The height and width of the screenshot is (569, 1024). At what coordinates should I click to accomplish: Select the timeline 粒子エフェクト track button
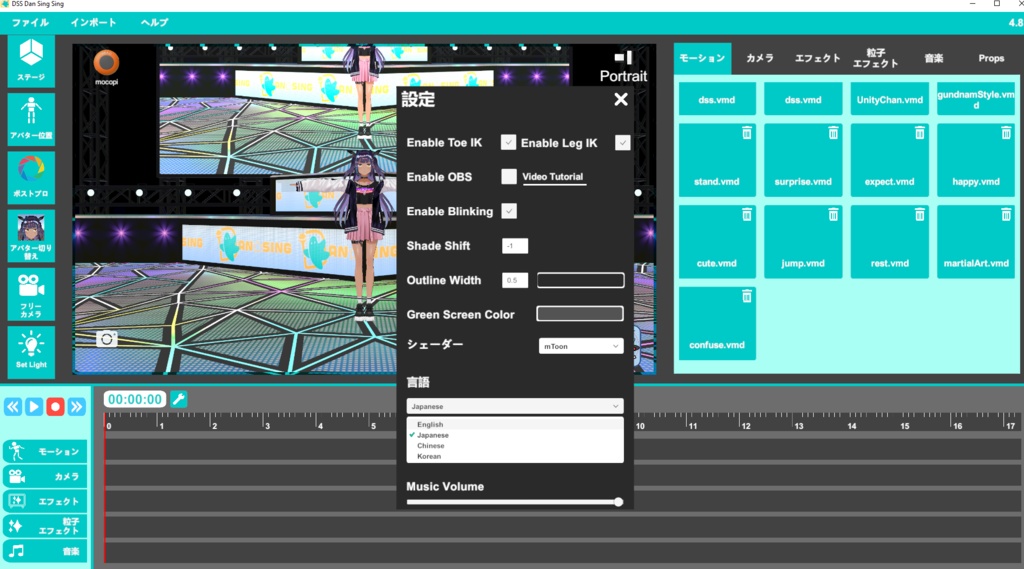[45, 526]
